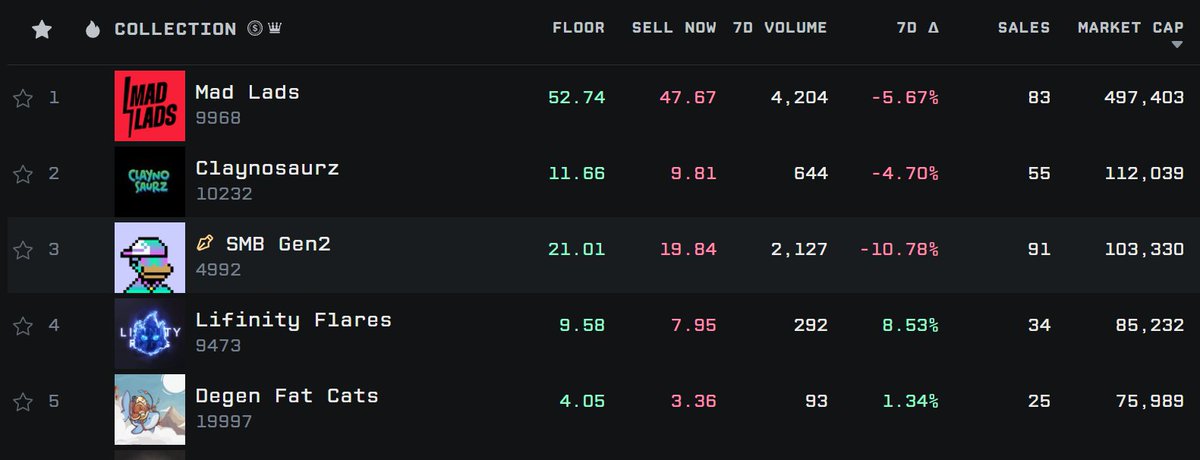Click Degen Fat Cats sell now 3.36

point(693,401)
